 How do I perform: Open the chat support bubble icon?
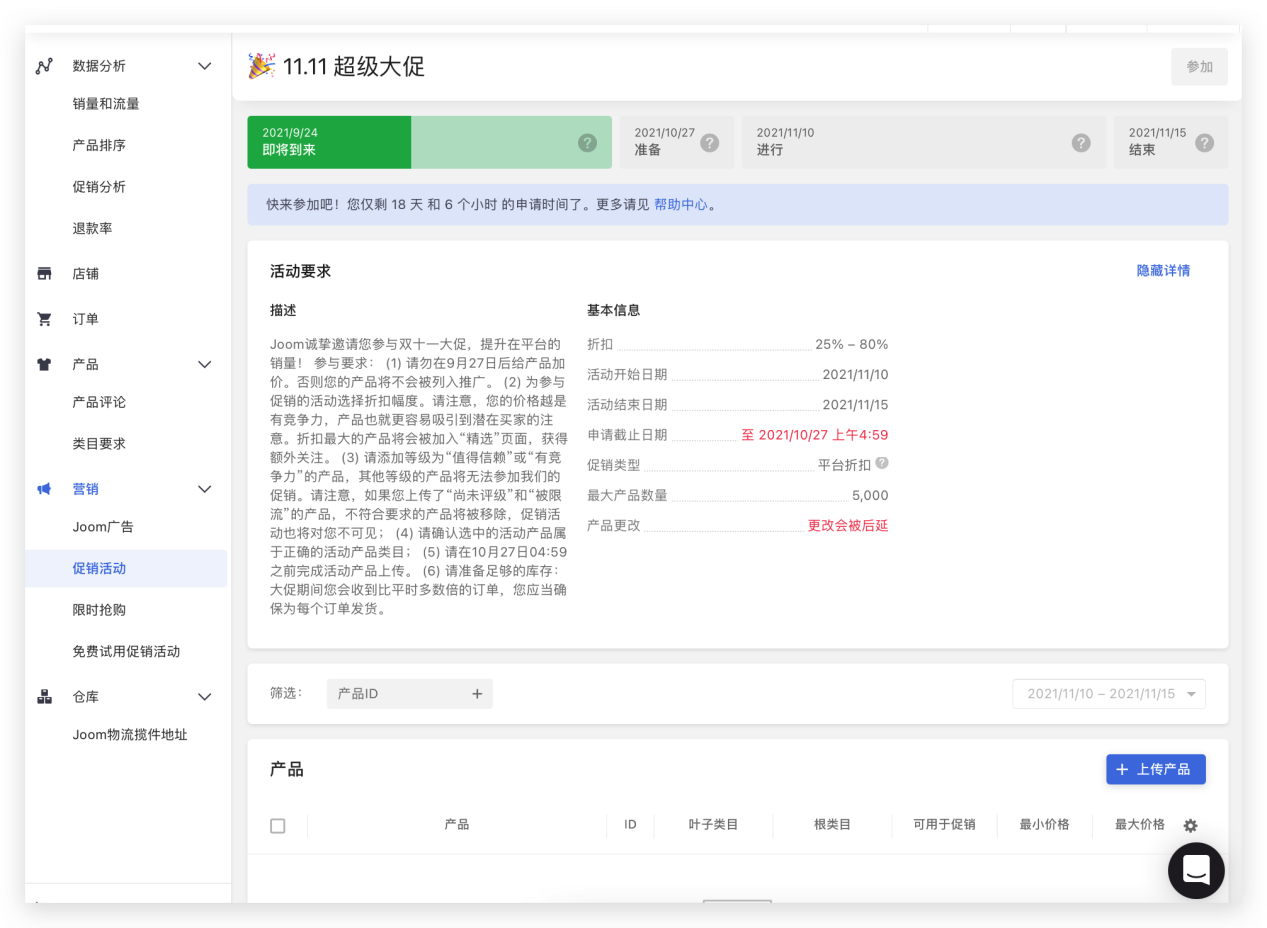[x=1196, y=870]
